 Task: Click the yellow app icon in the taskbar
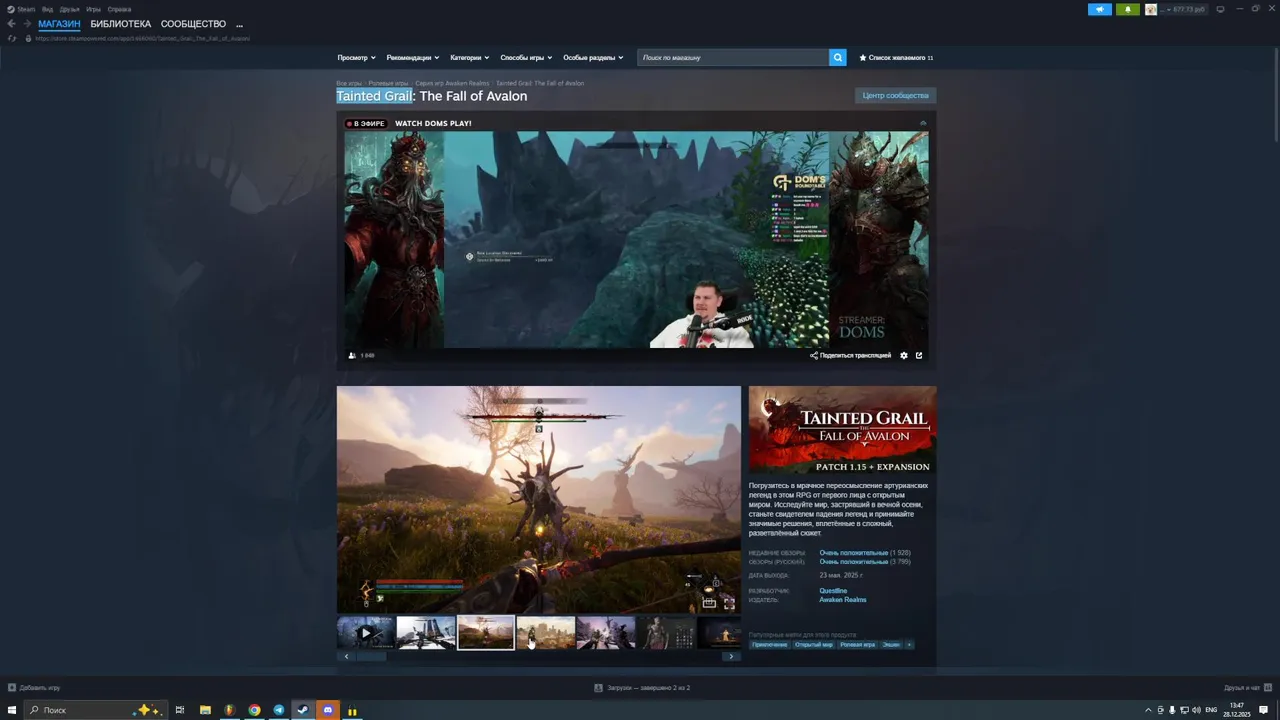coord(352,710)
